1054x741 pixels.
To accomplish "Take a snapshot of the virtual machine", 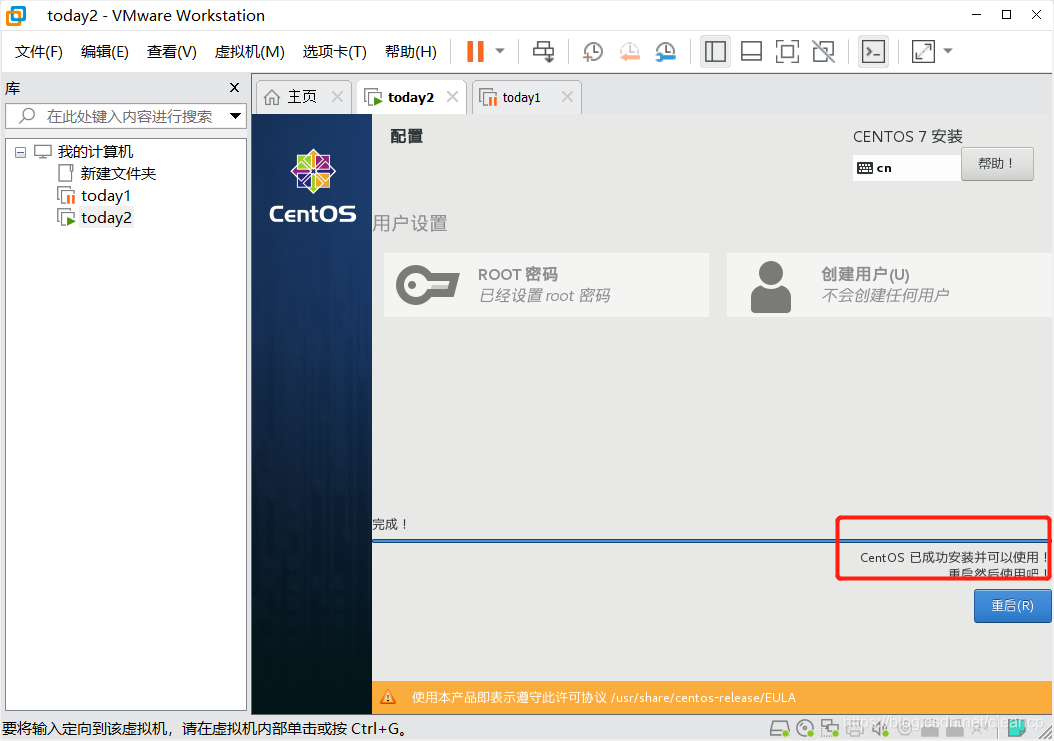I will tap(592, 52).
